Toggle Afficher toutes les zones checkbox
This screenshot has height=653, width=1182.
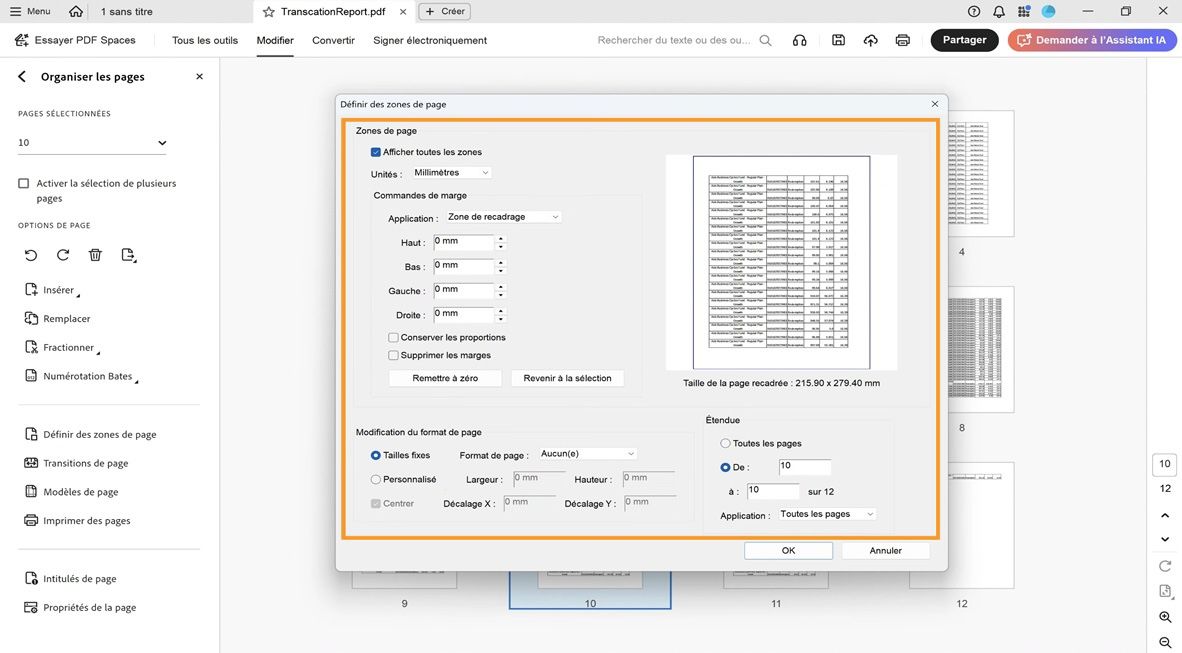[375, 152]
